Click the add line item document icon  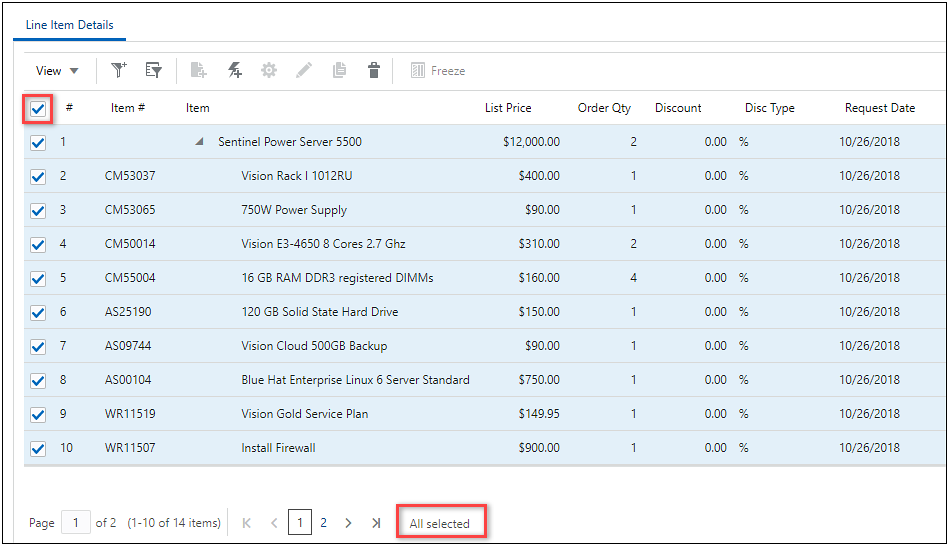pos(199,70)
